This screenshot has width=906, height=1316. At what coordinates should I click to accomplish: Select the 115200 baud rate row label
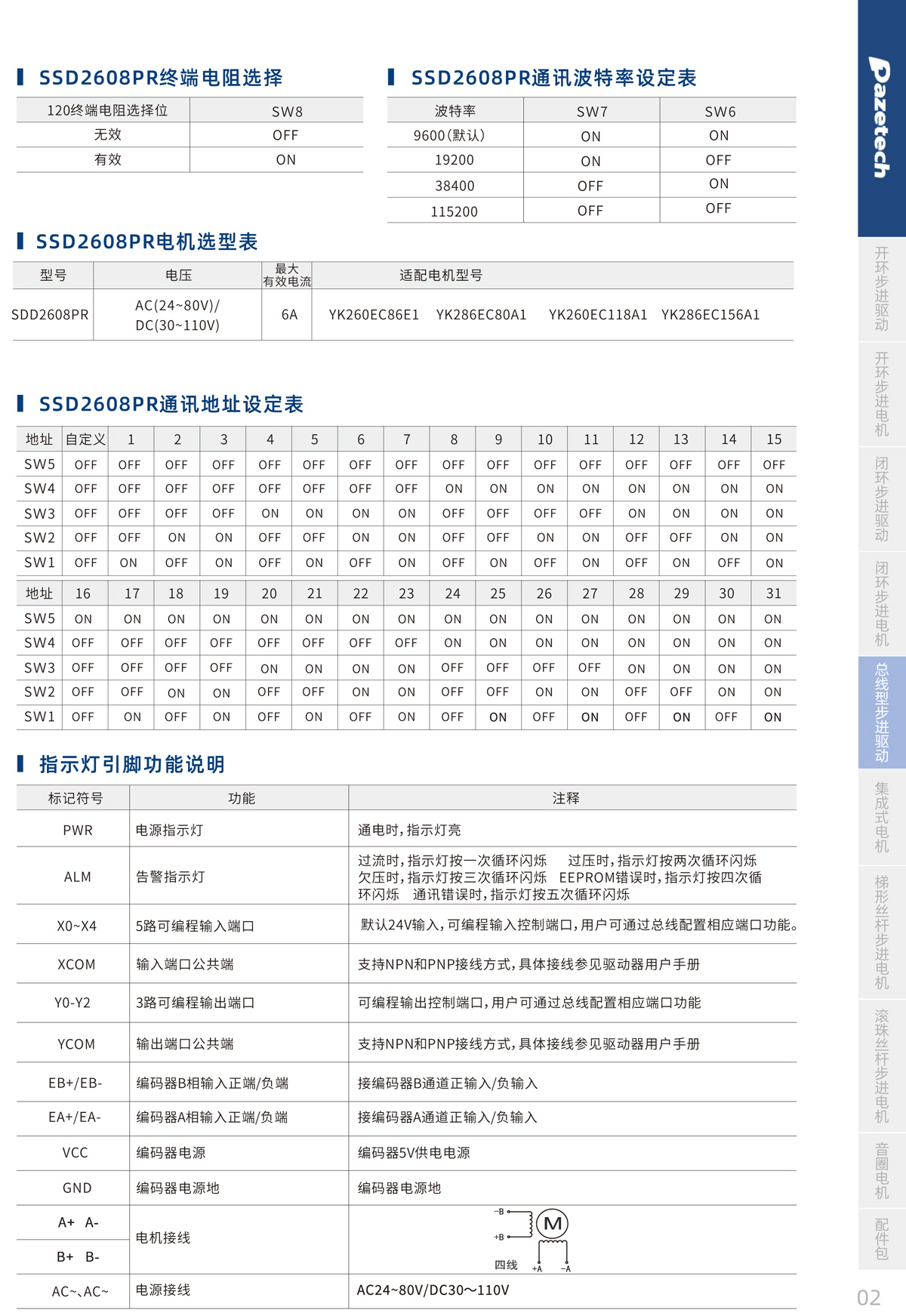[455, 212]
